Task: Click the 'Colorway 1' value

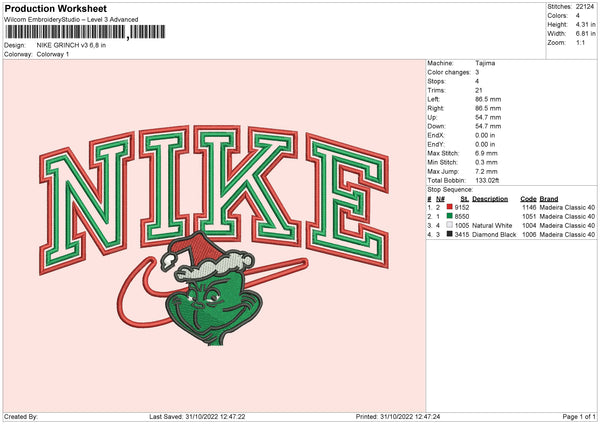Action: point(53,54)
